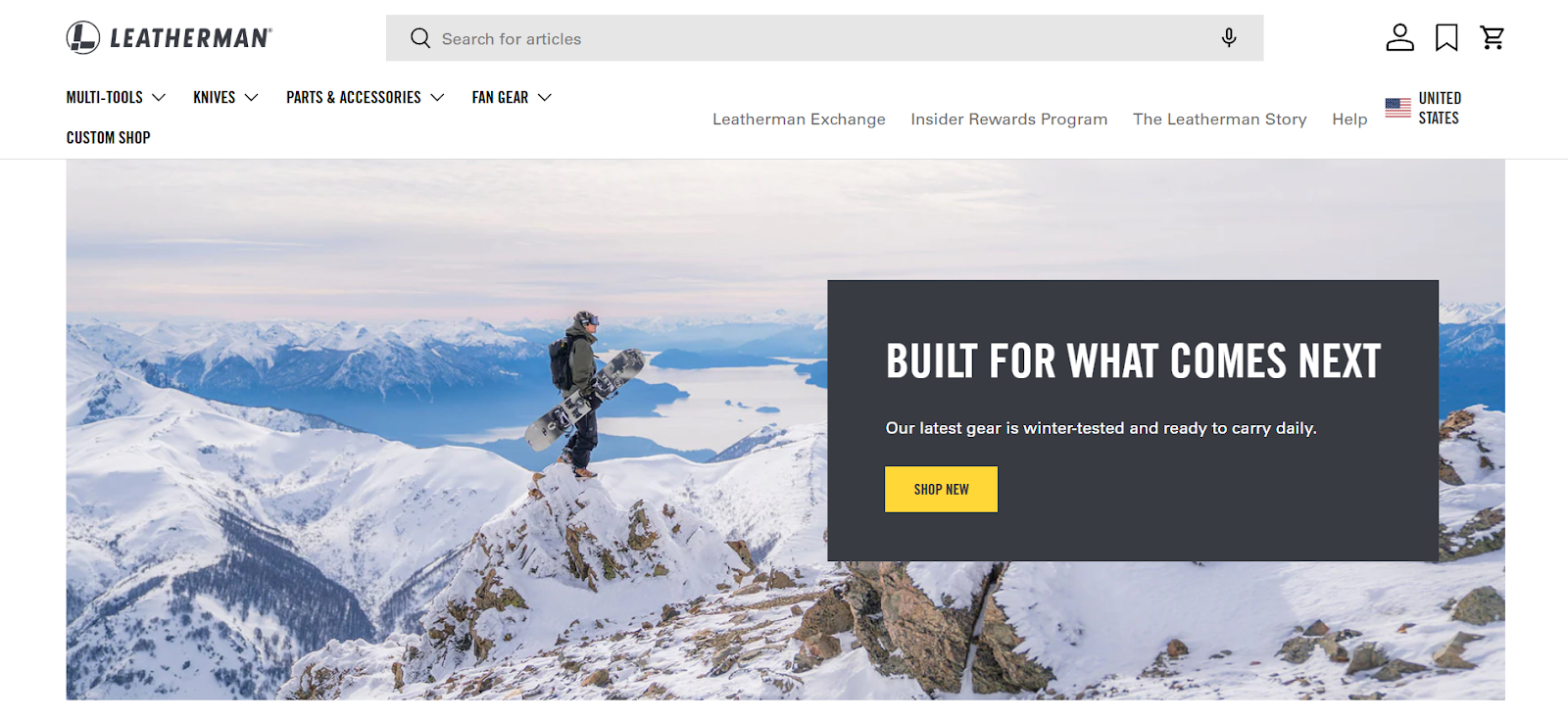Viewport: 1568px width, 720px height.
Task: Go to the Custom Shop menu item
Action: click(x=108, y=137)
